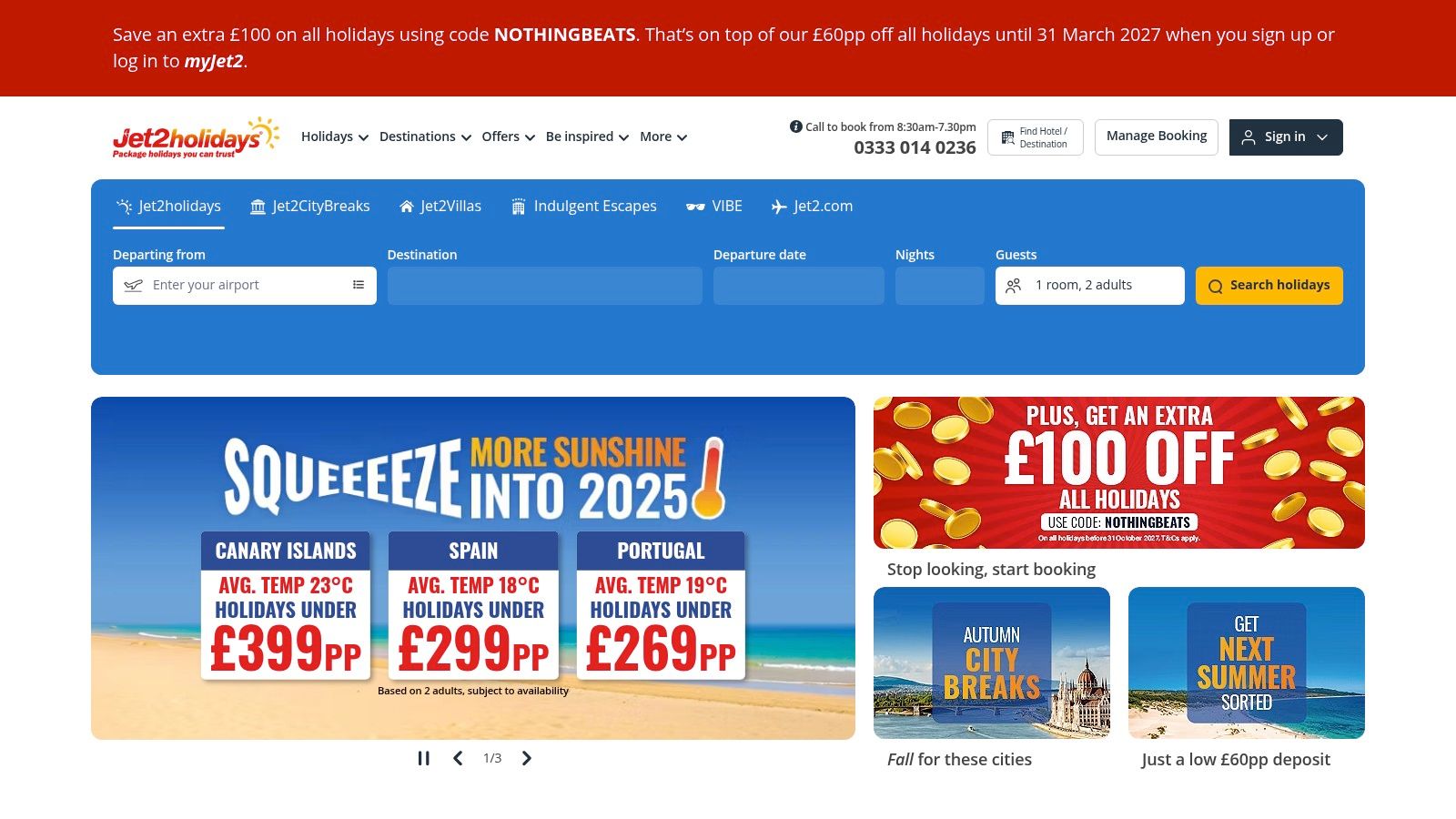Expand the Holidays menu
1456x819 pixels.
tap(334, 137)
